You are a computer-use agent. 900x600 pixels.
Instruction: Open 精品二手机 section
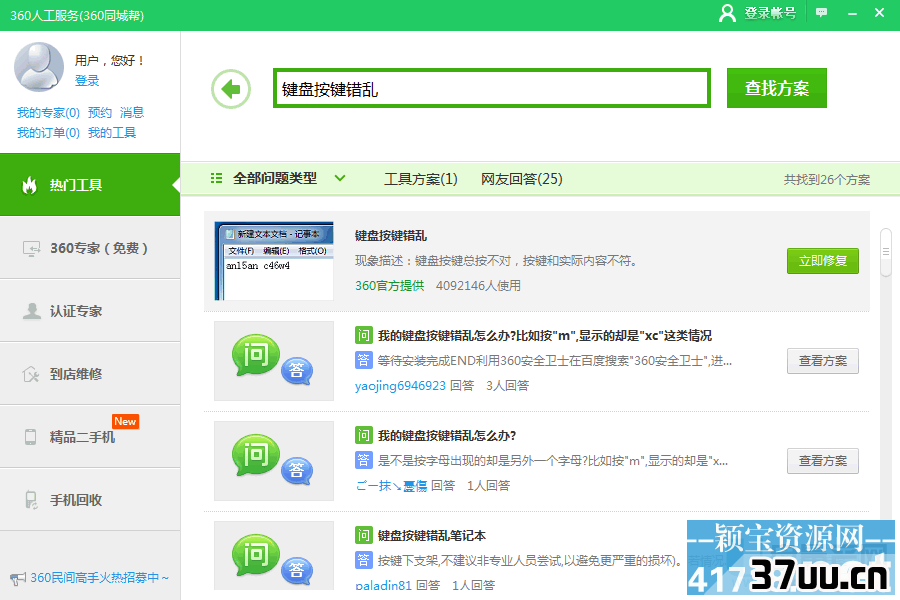pyautogui.click(x=90, y=437)
